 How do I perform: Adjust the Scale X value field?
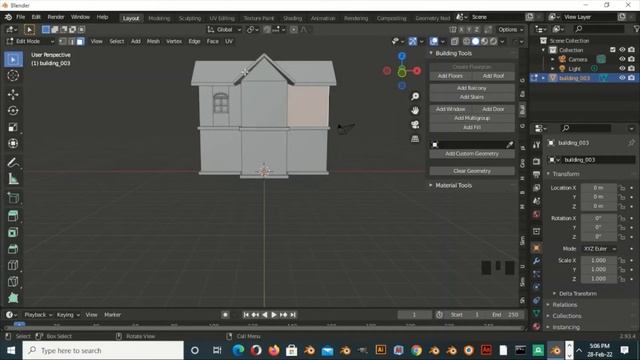pos(598,260)
